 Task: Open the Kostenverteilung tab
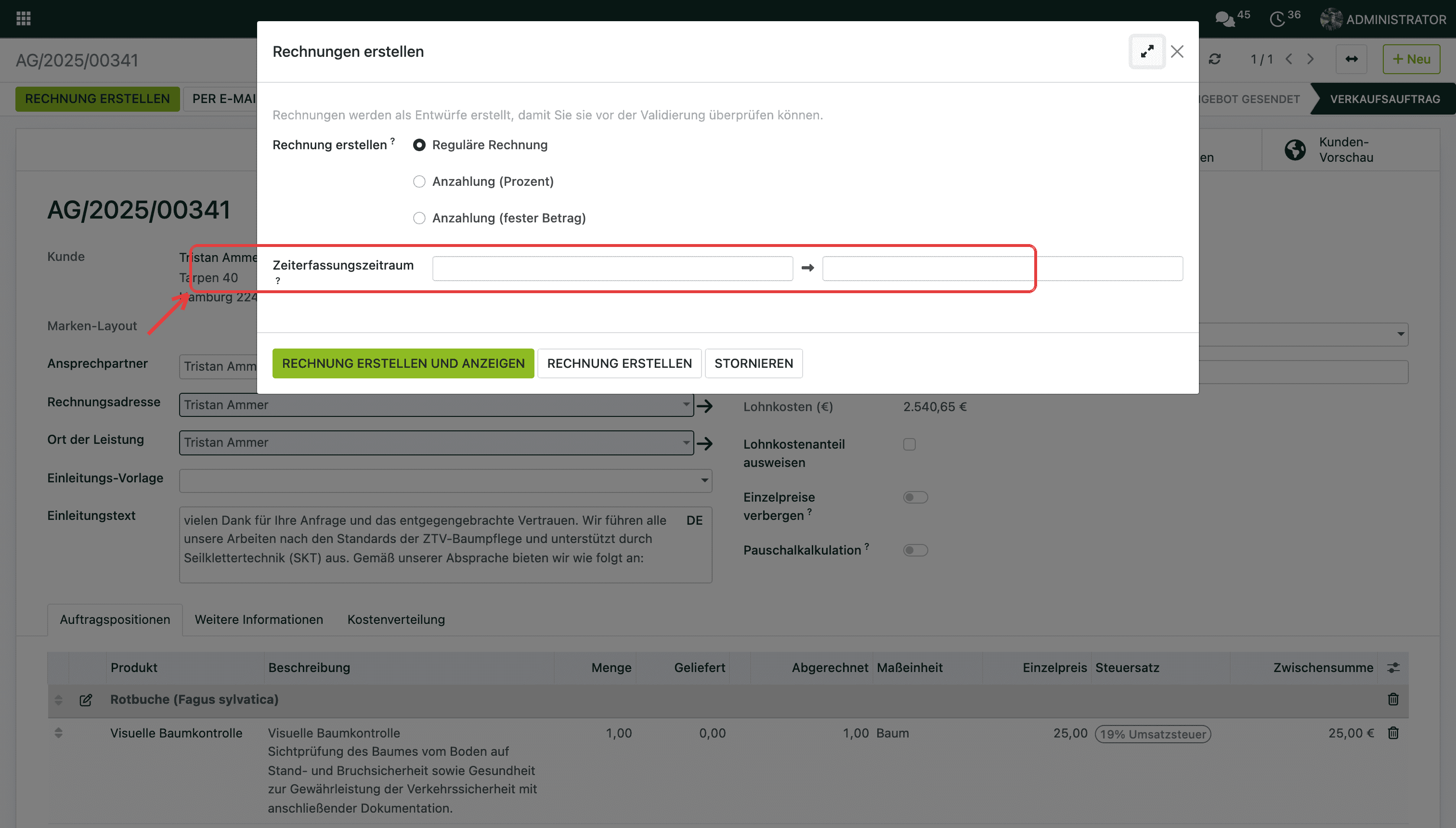pos(396,619)
